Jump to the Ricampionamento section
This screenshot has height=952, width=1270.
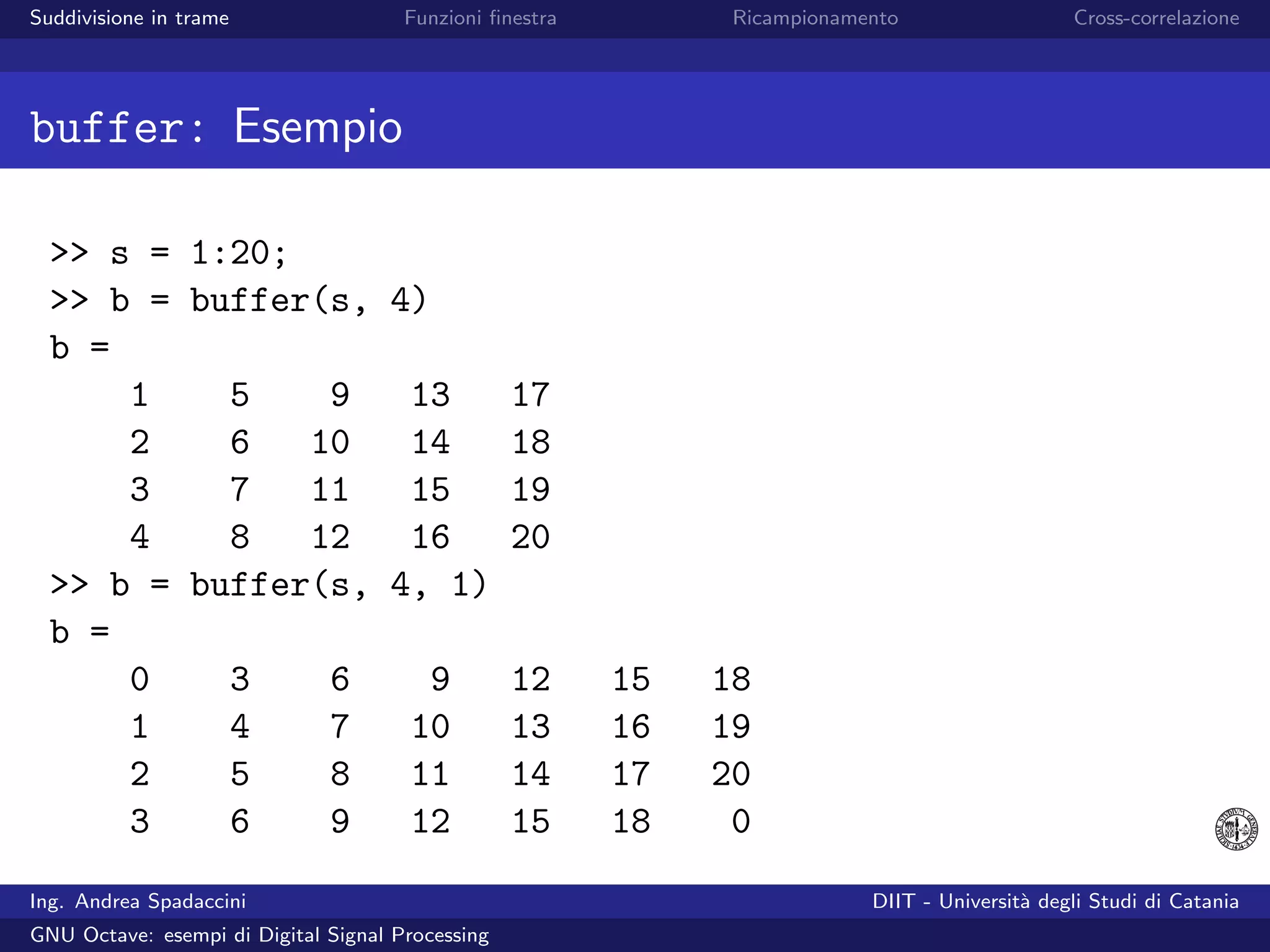point(815,18)
